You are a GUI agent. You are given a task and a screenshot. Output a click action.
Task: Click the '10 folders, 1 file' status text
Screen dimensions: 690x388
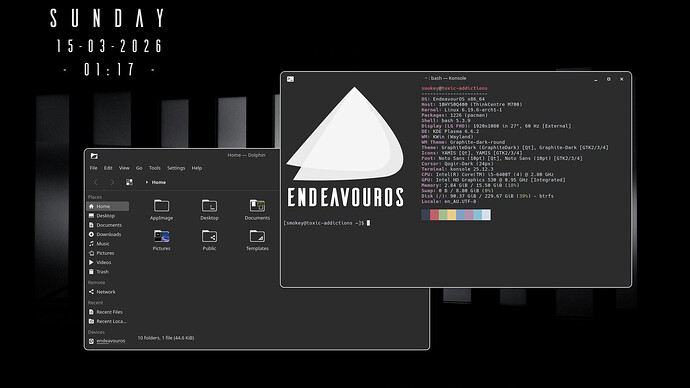coord(166,338)
